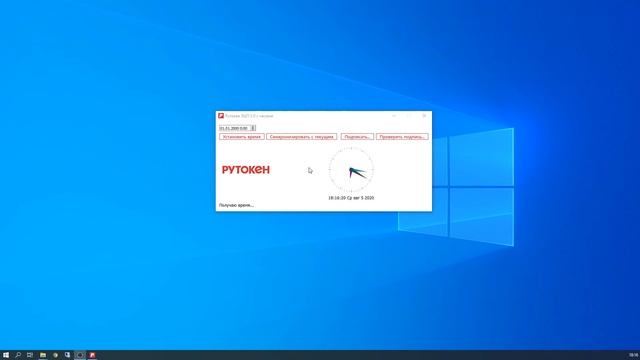The height and width of the screenshot is (360, 640).
Task: Close the Rutoken window
Action: 424,116
